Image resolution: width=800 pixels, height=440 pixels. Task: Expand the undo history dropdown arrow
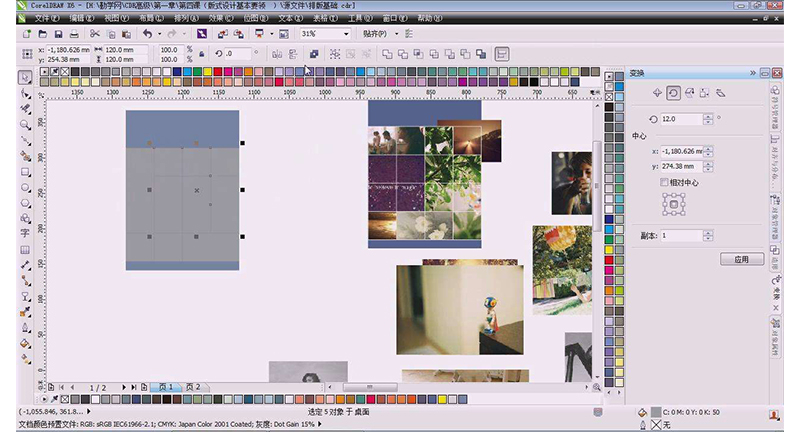tap(159, 34)
